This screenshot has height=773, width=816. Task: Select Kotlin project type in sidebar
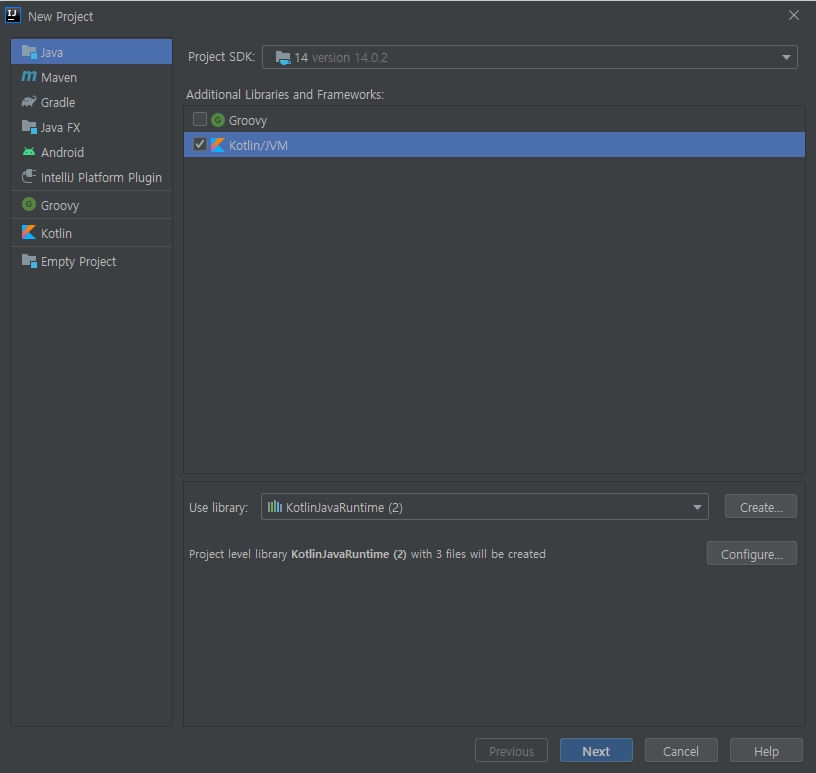92,233
